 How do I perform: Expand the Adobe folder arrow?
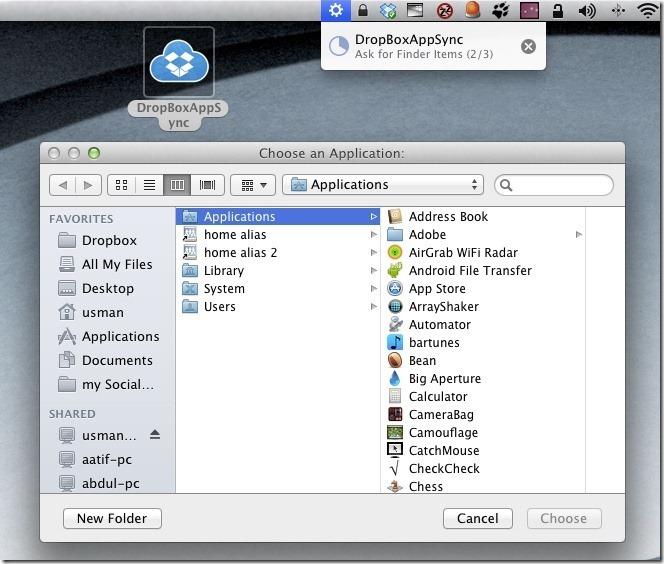coord(578,235)
